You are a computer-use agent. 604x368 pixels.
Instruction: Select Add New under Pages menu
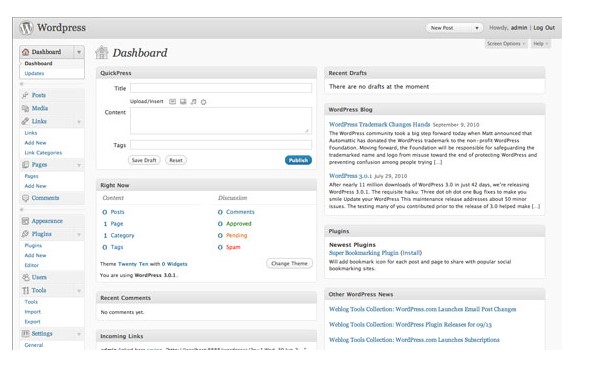click(35, 186)
